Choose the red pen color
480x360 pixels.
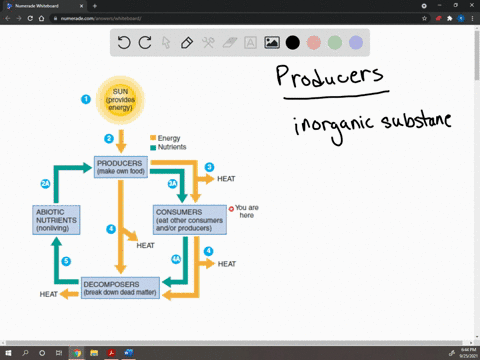coord(314,43)
